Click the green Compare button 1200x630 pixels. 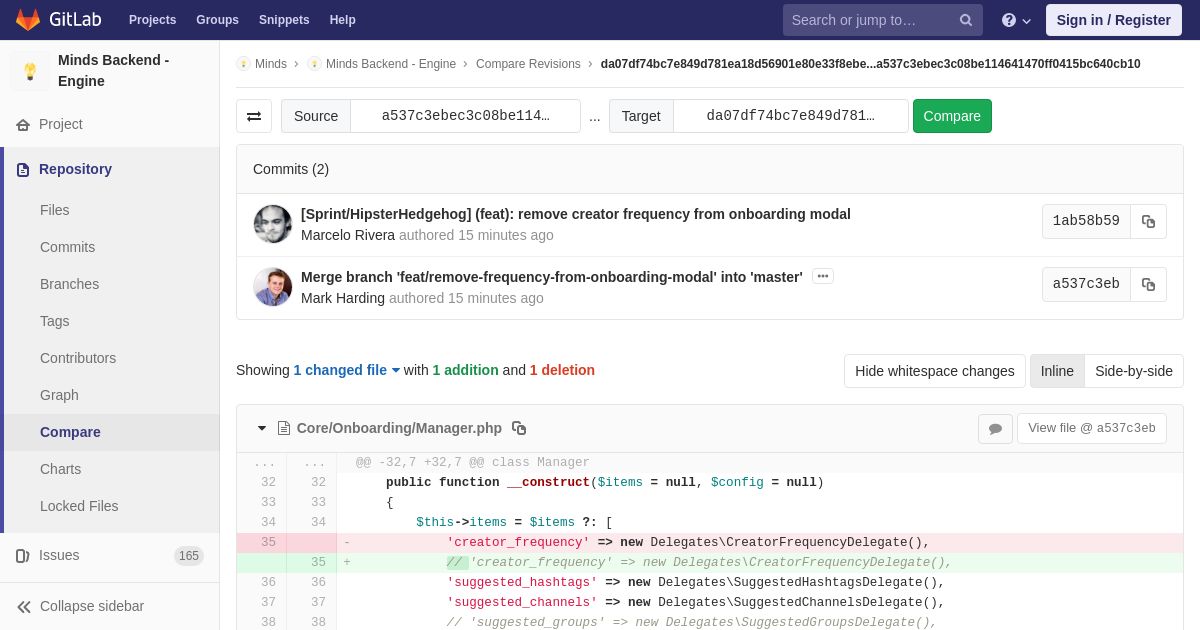point(952,116)
